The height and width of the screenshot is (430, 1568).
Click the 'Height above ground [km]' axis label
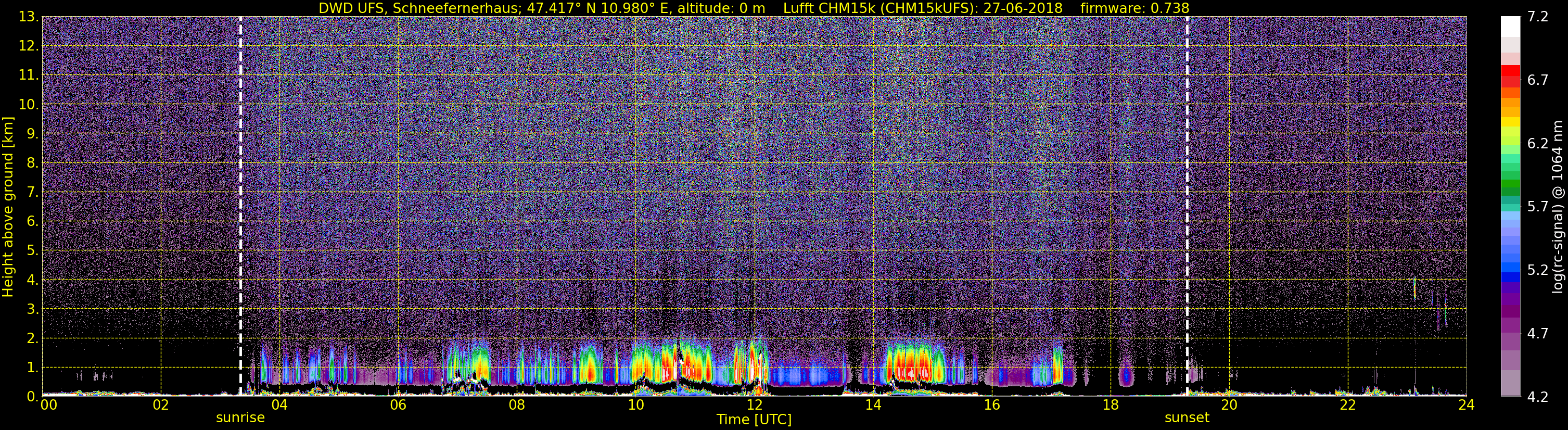coord(8,207)
